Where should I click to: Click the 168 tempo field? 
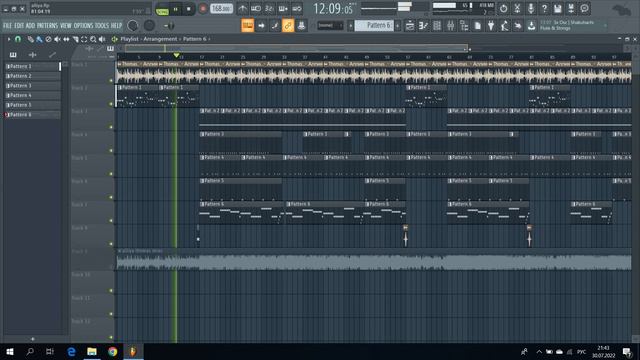point(222,9)
